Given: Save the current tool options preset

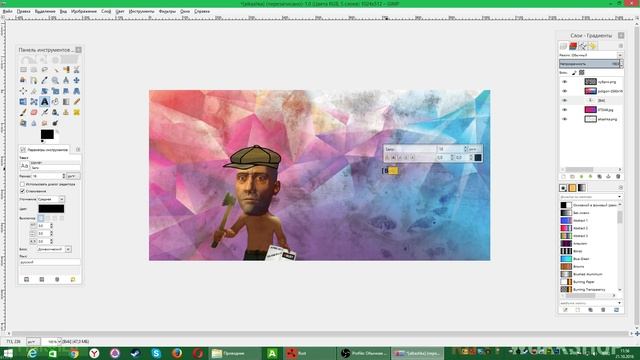Looking at the screenshot, I should 26,279.
